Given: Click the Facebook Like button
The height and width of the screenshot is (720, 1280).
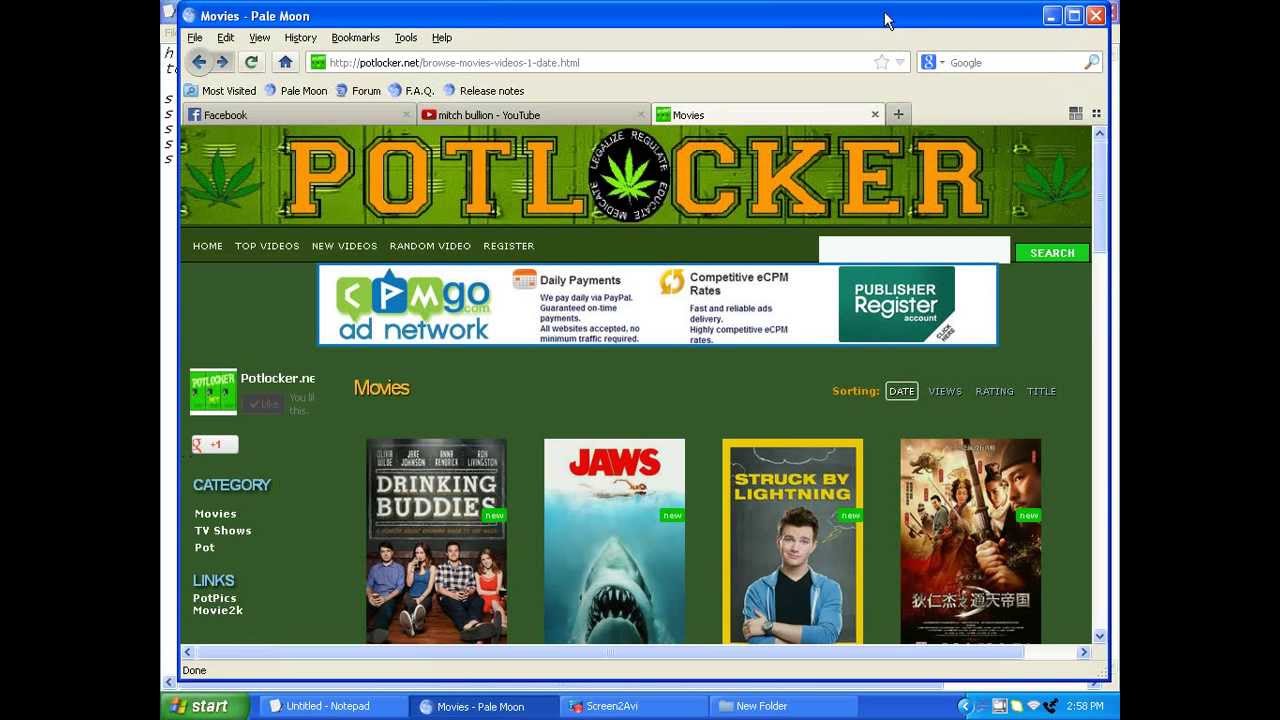Looking at the screenshot, I should [263, 404].
